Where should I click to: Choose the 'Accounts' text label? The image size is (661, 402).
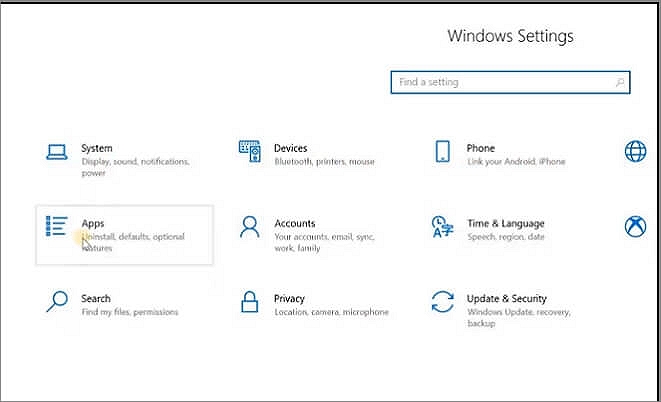pos(295,223)
